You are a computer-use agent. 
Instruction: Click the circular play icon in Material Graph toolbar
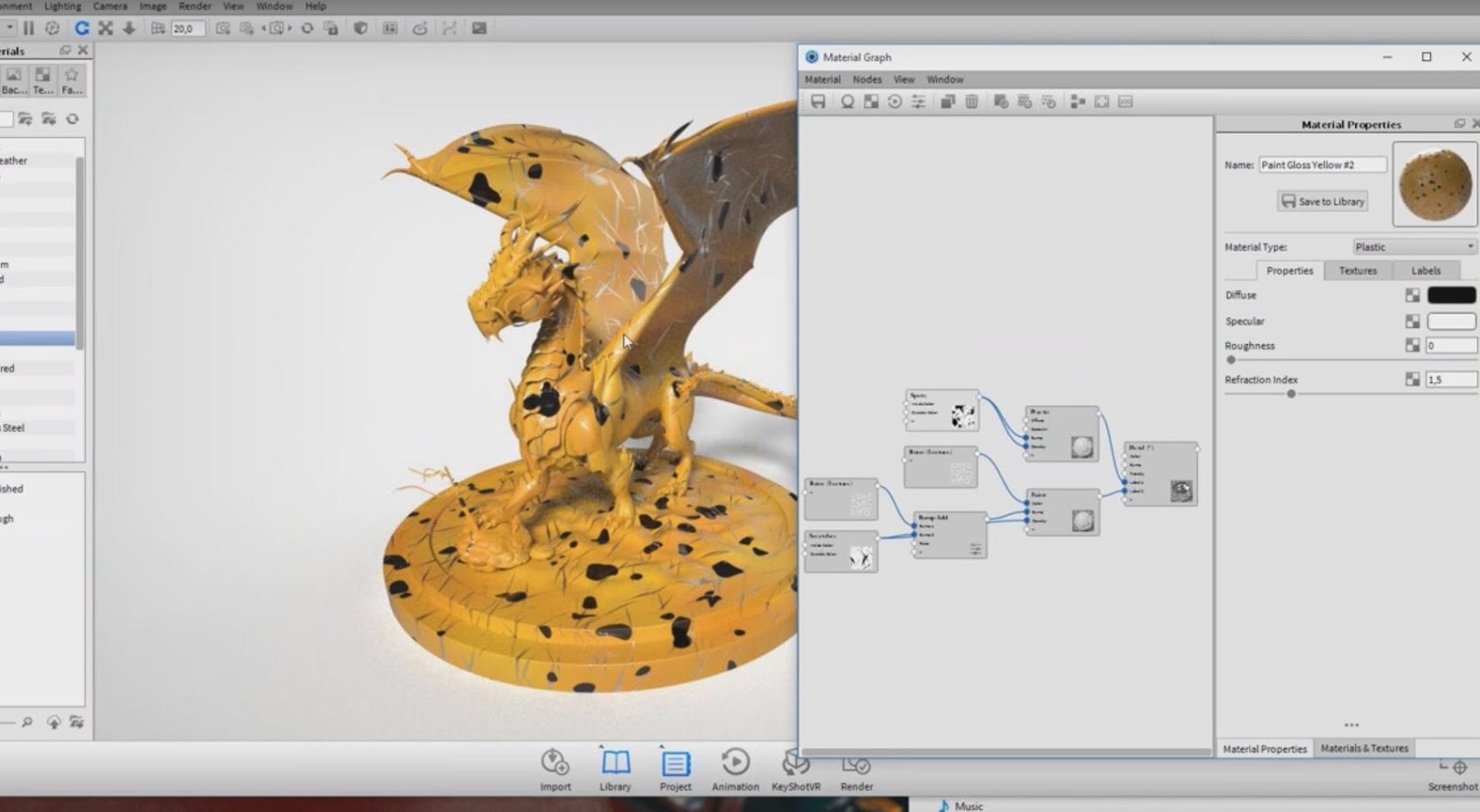894,102
